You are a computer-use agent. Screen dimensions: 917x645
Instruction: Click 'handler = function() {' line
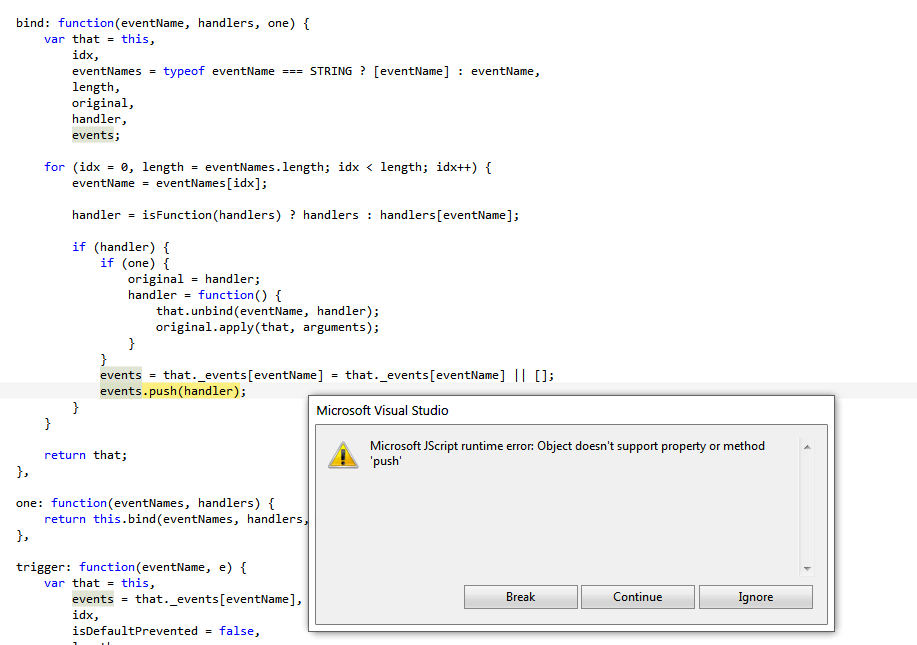point(205,295)
